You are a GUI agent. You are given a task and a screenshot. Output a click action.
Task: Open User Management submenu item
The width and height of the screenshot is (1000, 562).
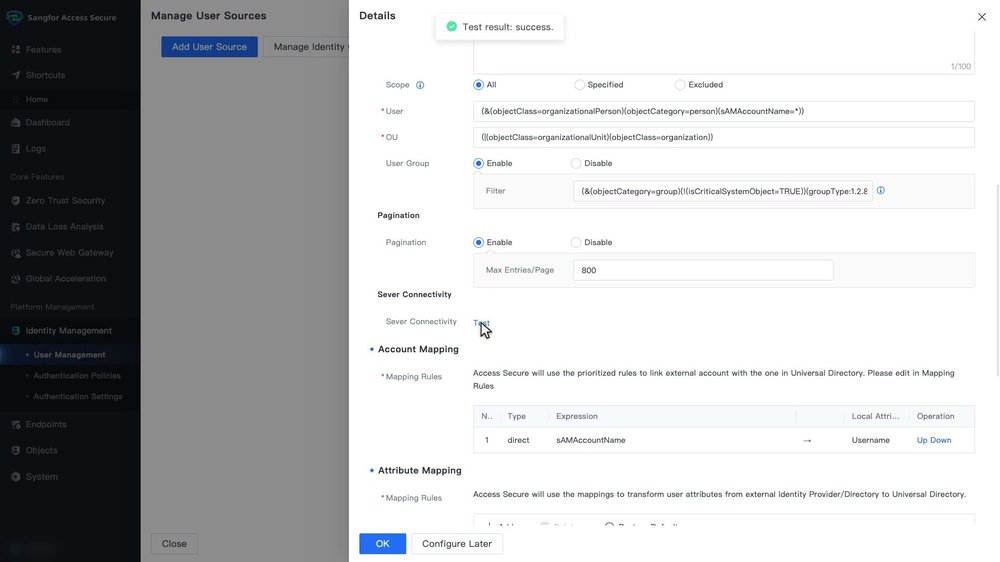(70, 355)
